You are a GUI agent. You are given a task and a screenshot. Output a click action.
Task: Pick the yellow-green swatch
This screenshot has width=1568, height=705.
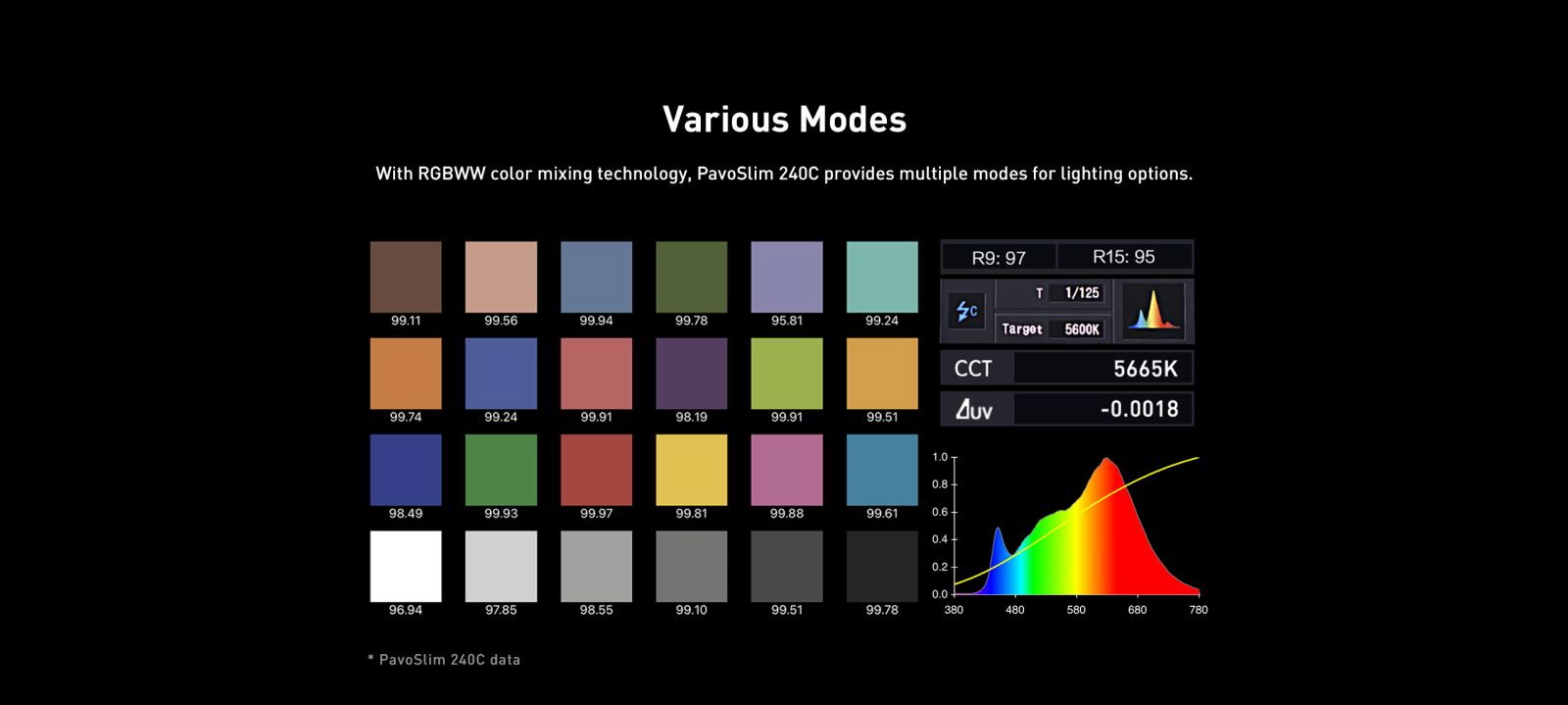787,374
